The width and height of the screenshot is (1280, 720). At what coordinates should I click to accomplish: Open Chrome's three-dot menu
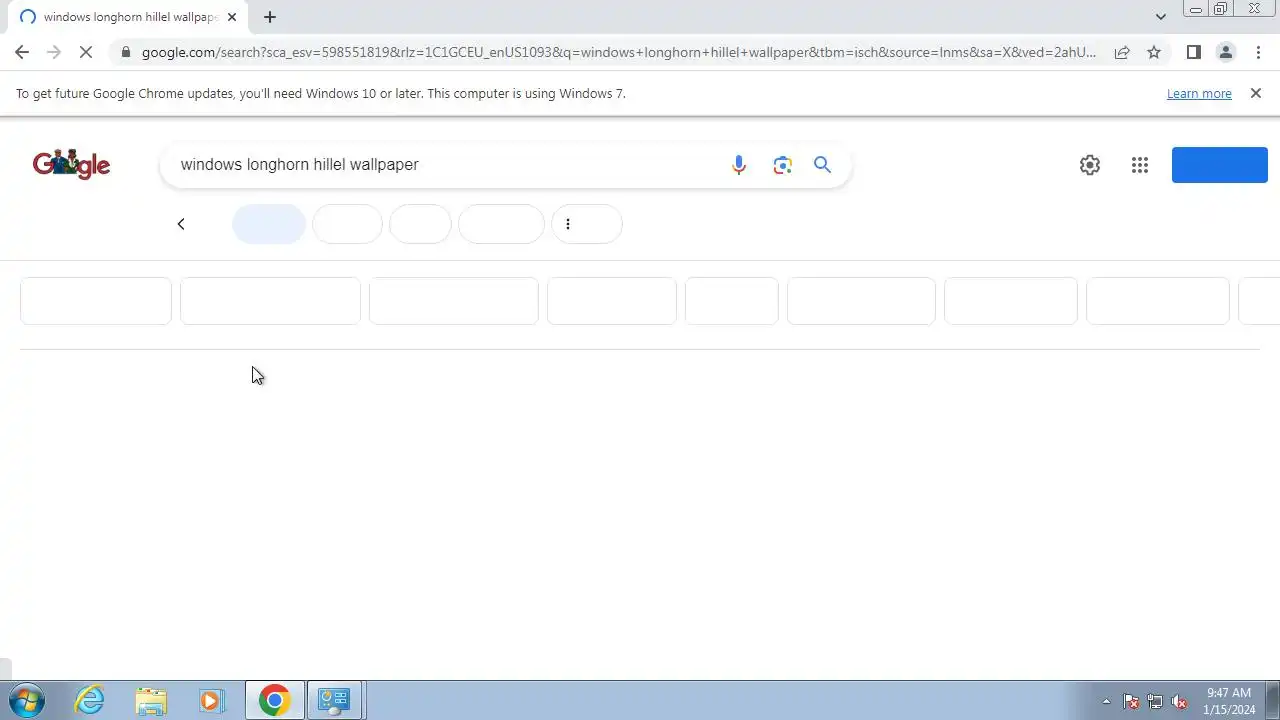1258,52
